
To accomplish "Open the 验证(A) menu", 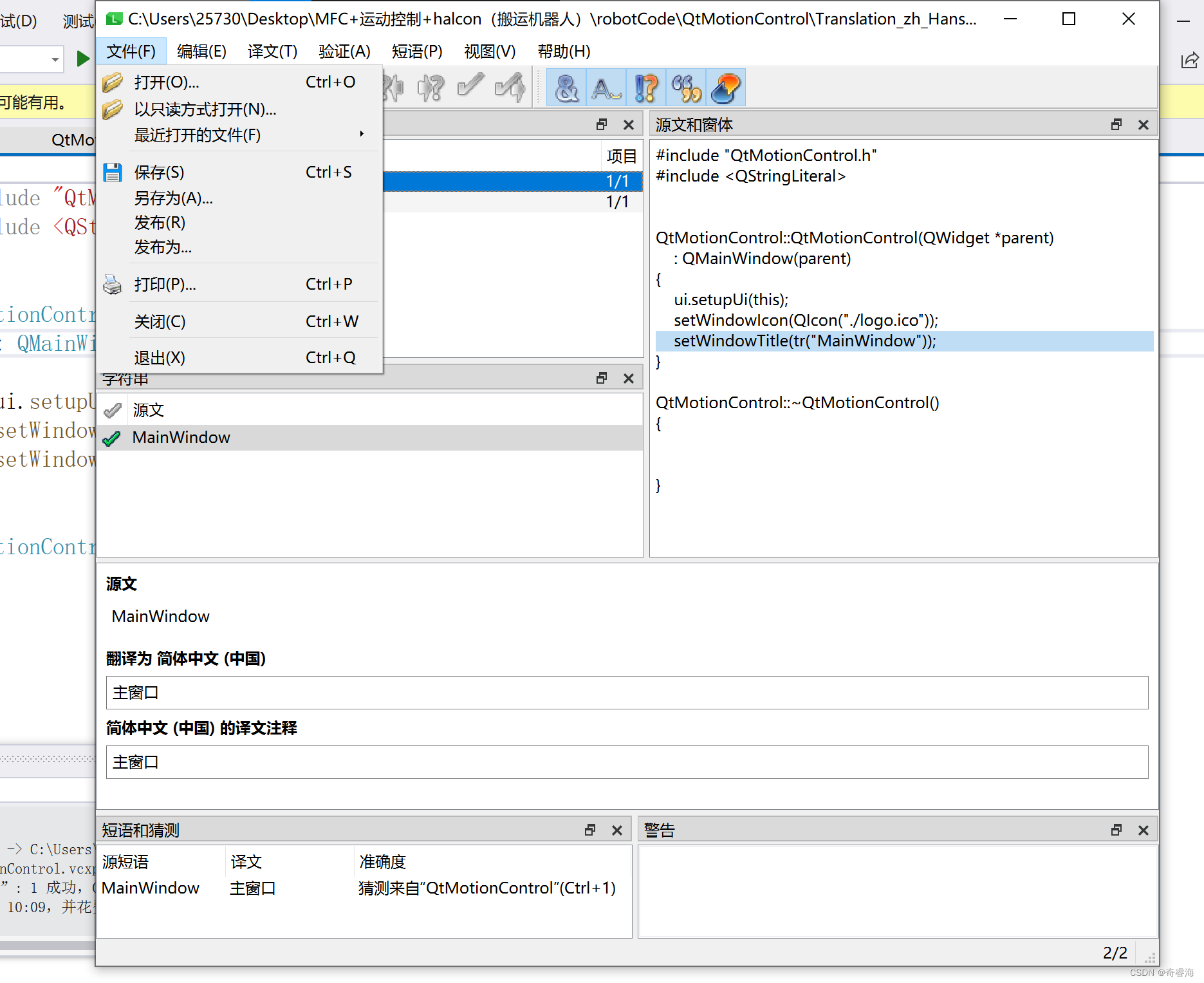I will point(345,51).
